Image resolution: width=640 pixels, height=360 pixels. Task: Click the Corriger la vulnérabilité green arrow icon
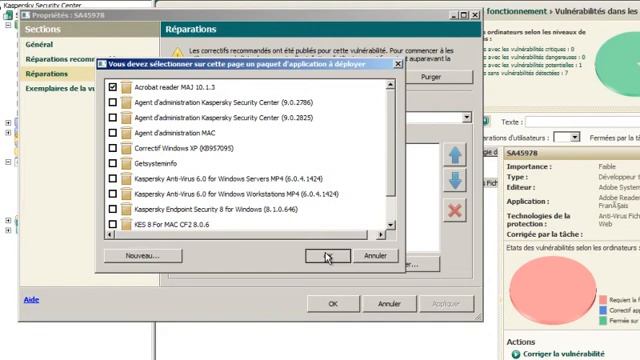click(516, 354)
